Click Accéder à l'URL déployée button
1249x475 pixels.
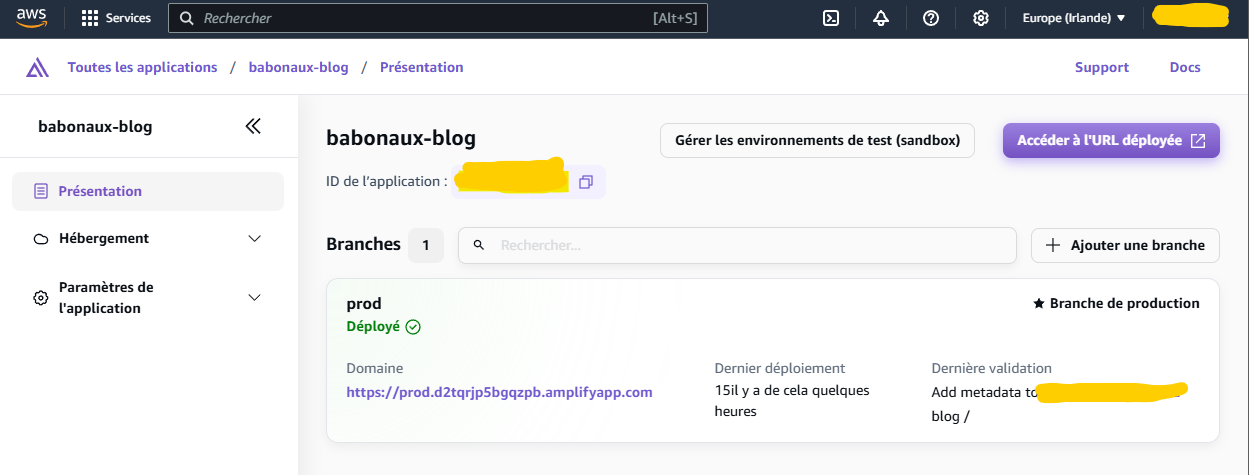coord(1111,141)
